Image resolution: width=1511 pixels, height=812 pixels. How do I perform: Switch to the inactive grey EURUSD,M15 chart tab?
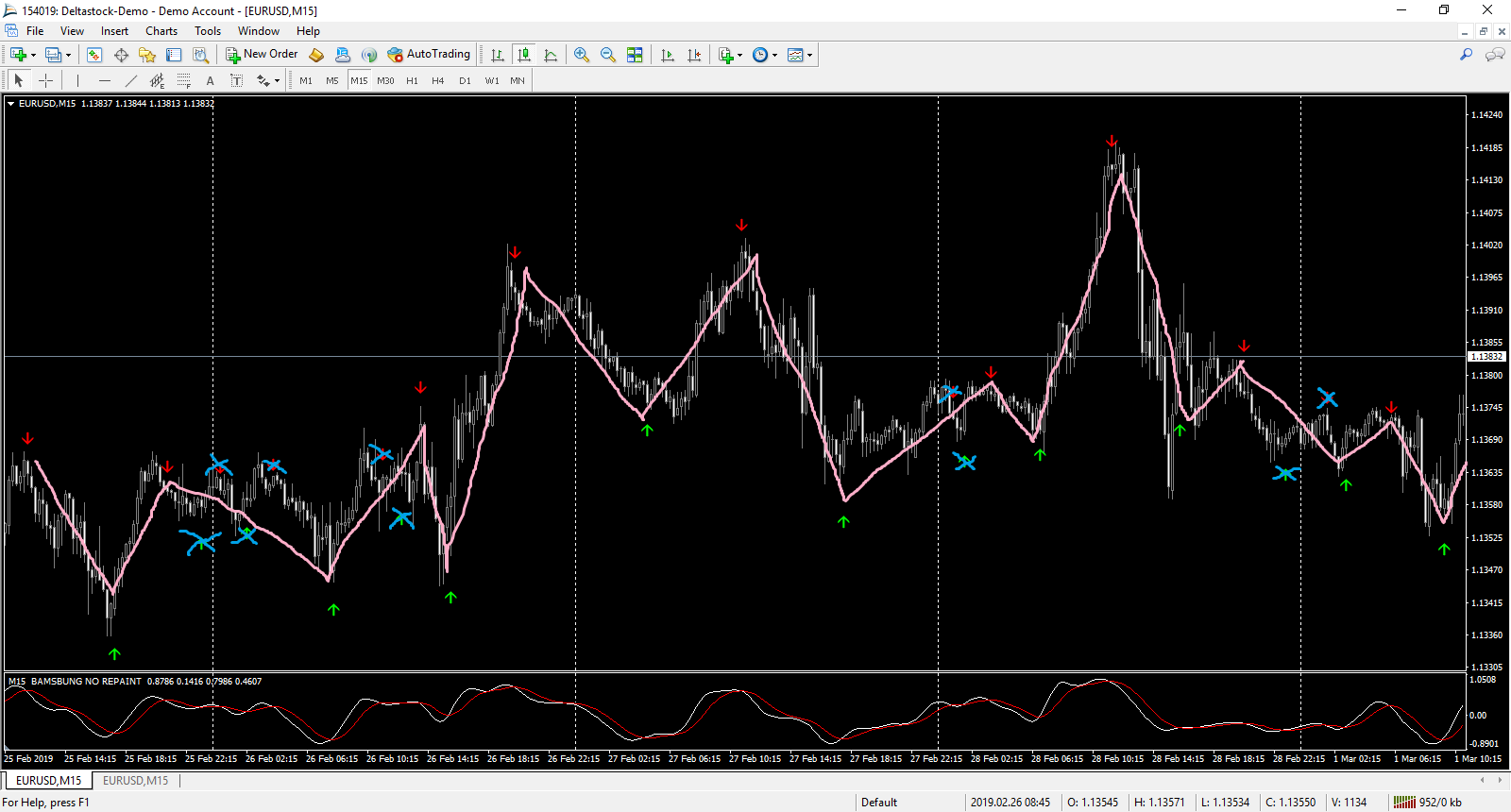tap(135, 781)
